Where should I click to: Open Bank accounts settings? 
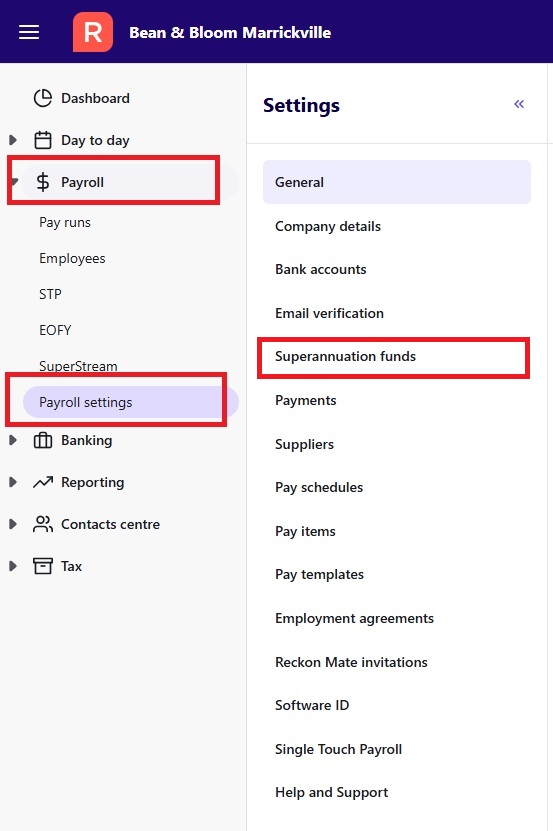tap(321, 269)
